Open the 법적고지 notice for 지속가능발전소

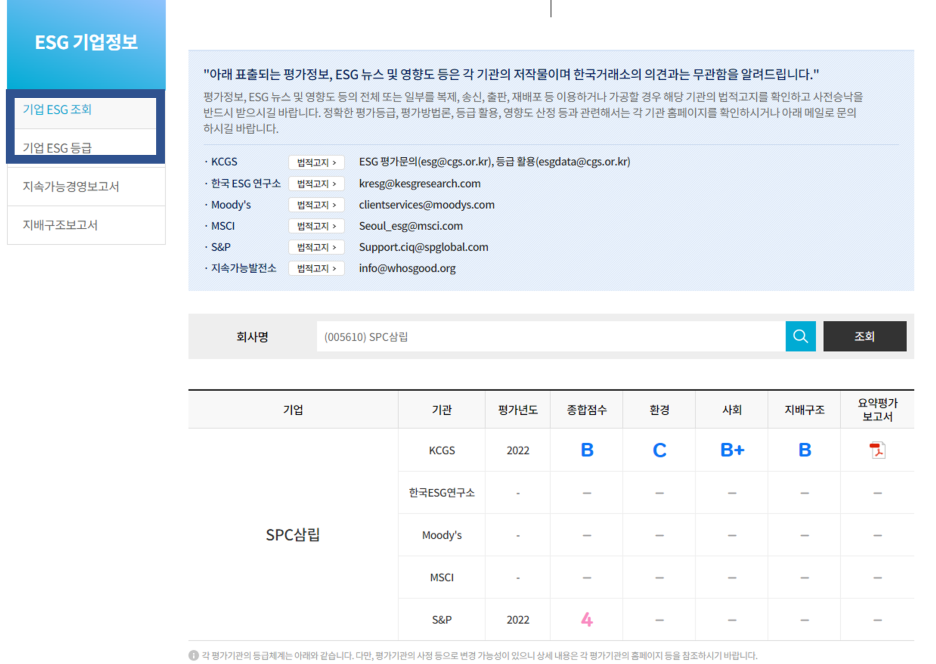316,268
